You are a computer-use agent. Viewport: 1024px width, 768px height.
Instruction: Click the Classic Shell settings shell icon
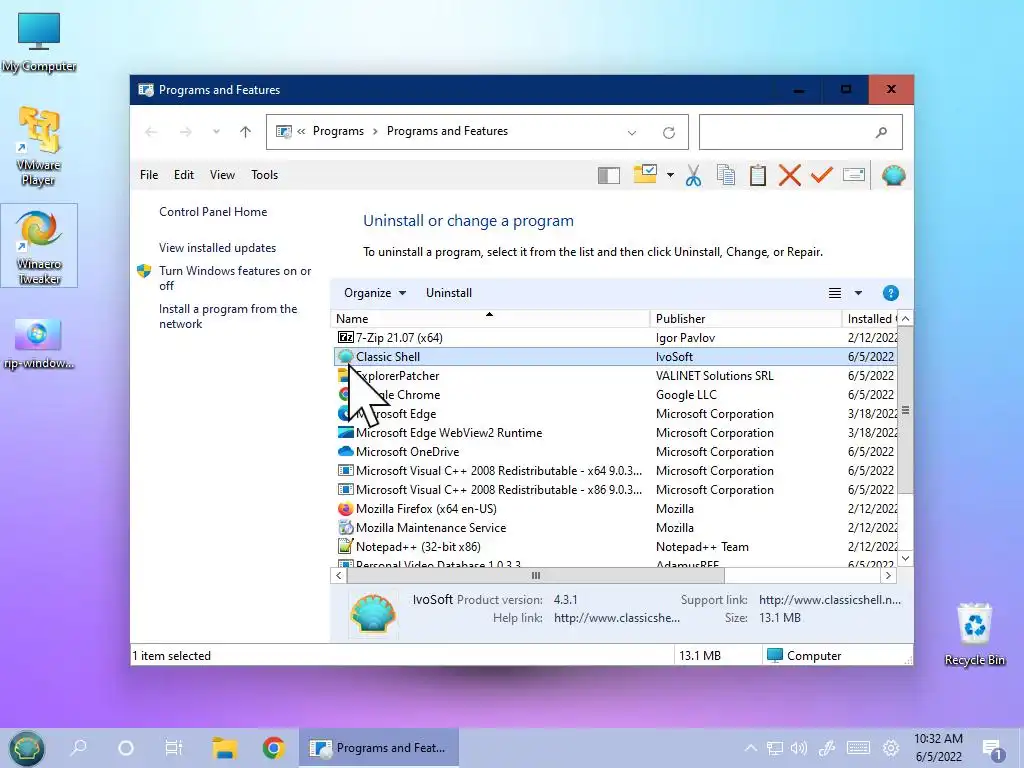point(893,175)
